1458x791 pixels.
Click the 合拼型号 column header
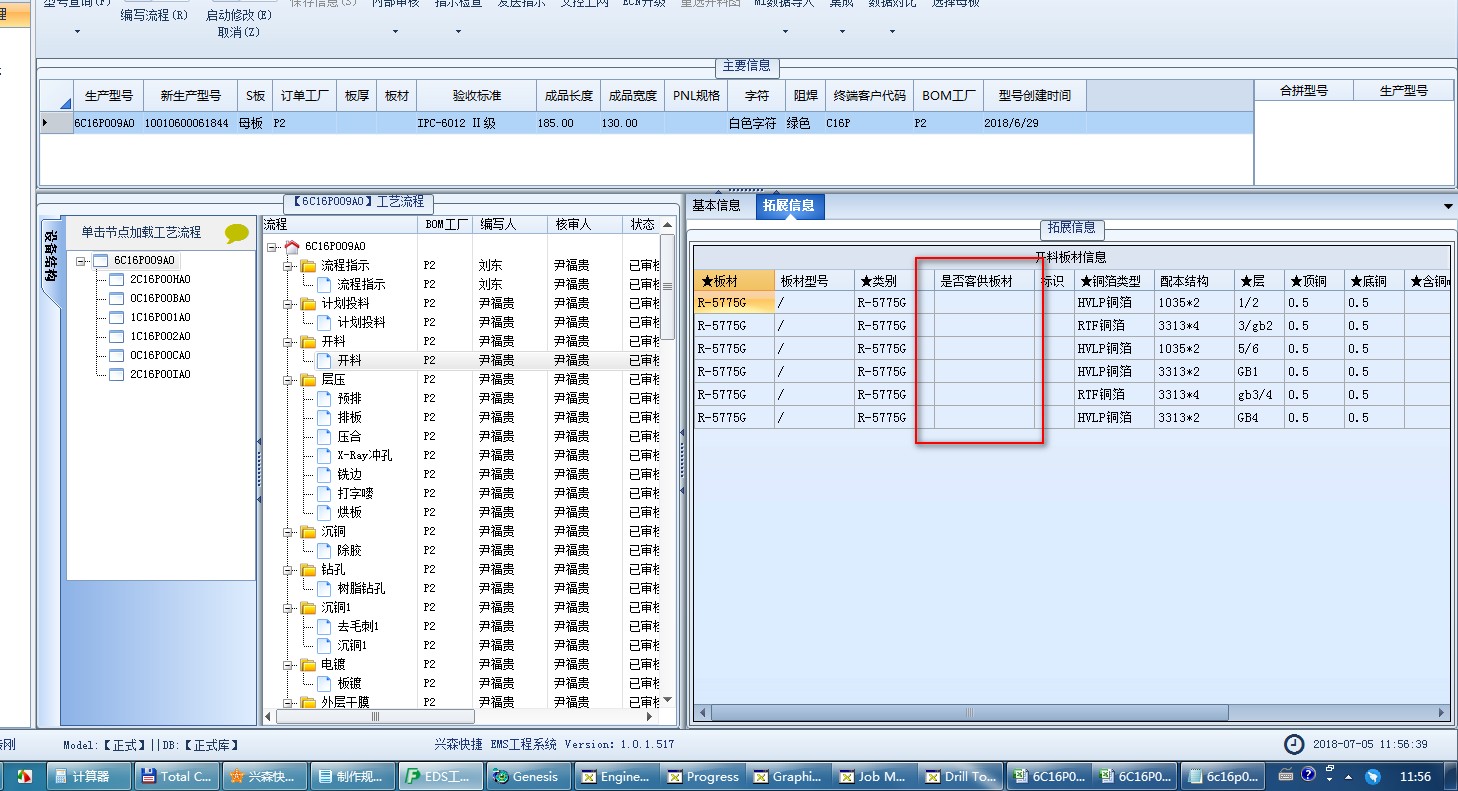click(x=1304, y=91)
